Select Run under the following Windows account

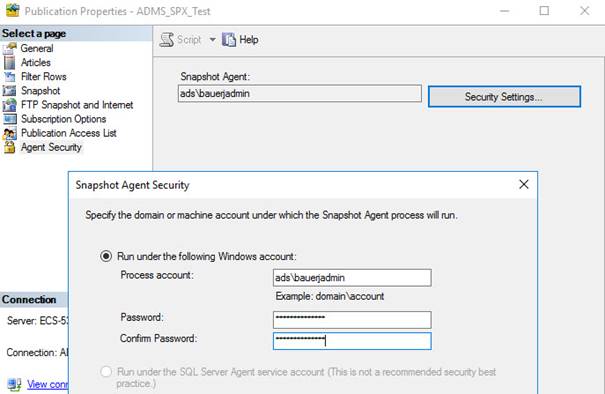(x=106, y=256)
